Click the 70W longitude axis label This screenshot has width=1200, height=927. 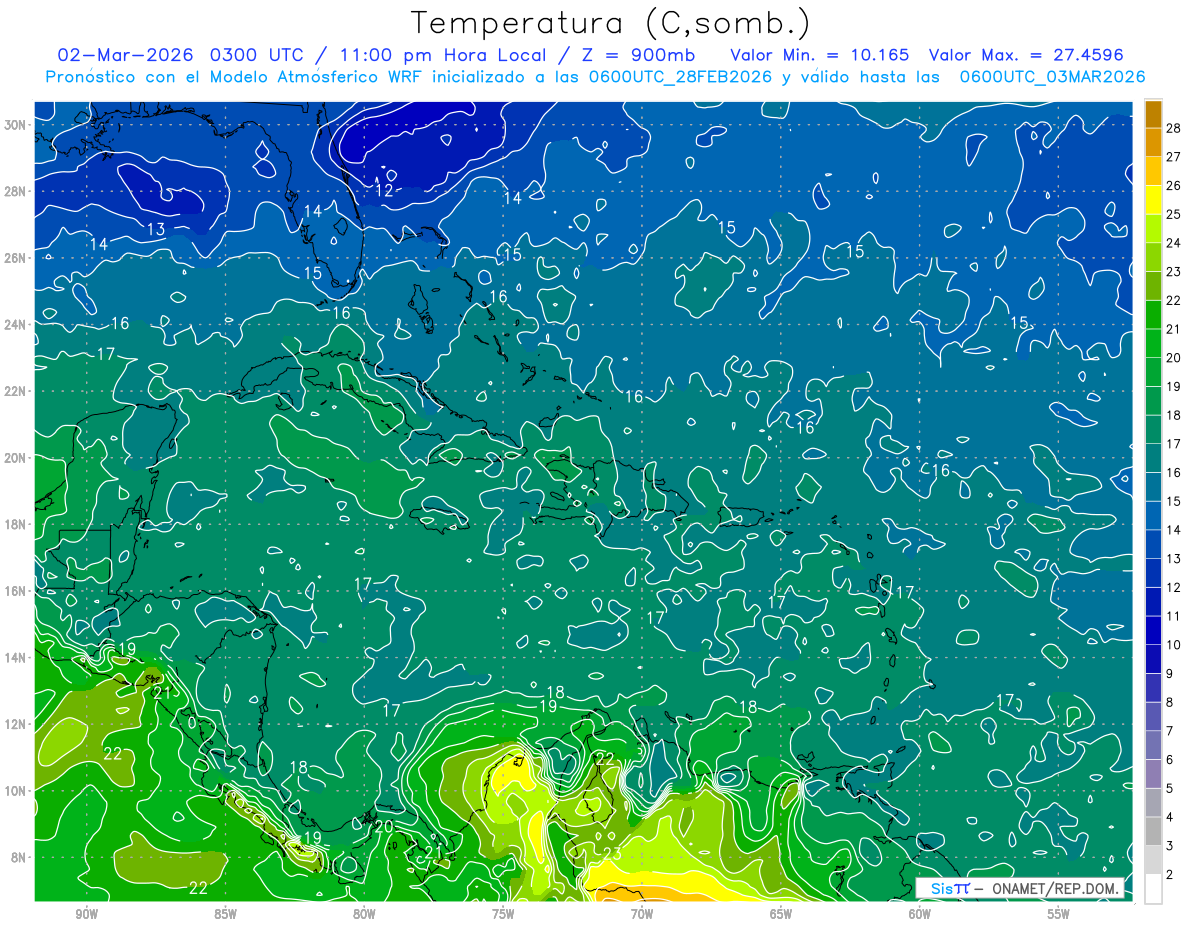pyautogui.click(x=642, y=914)
